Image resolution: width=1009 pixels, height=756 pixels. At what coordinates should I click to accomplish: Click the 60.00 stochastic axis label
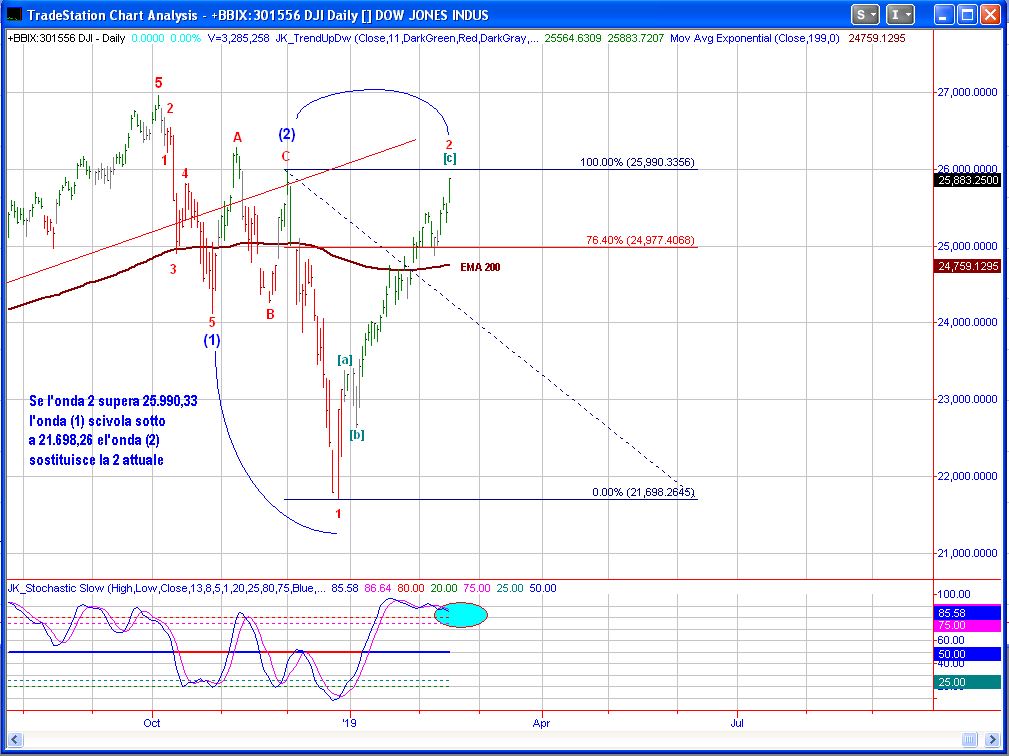[x=952, y=640]
